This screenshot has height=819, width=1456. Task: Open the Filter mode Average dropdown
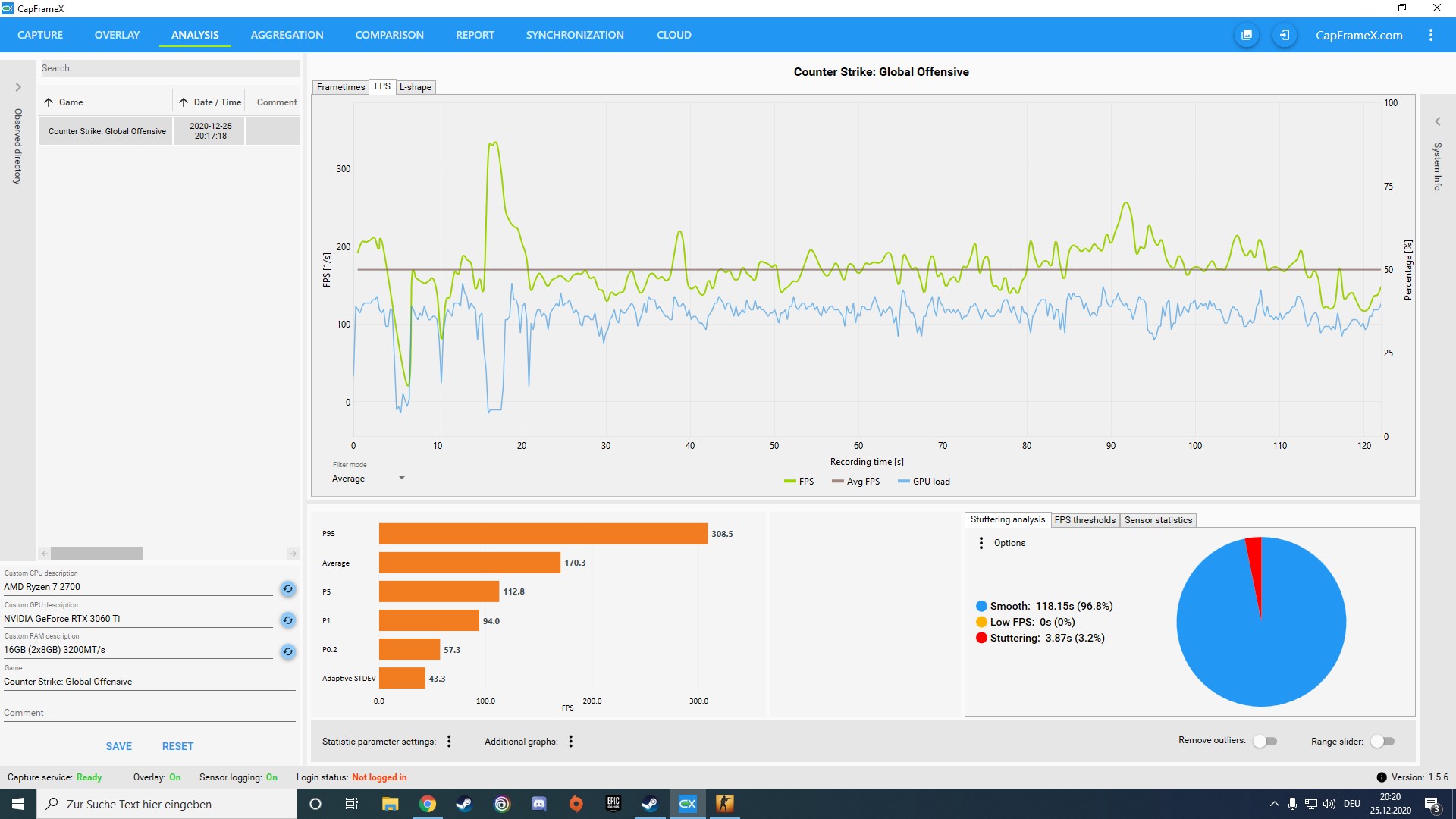point(369,479)
